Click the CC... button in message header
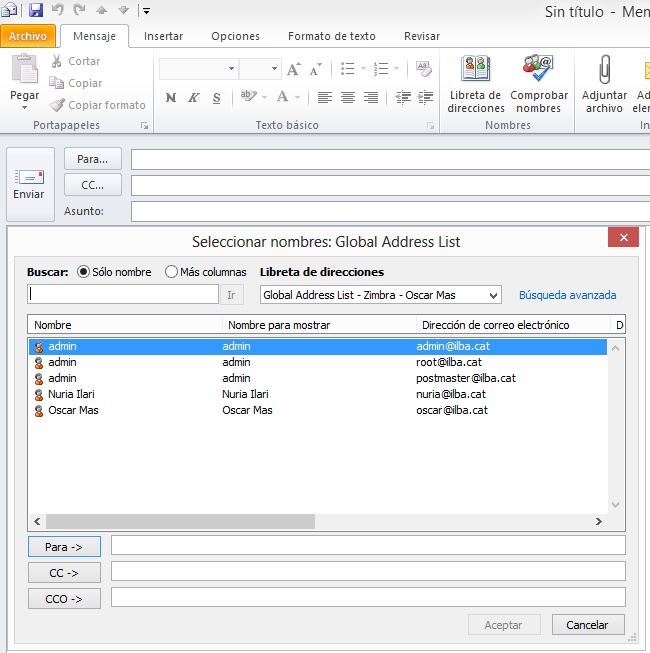This screenshot has width=650, height=653. 93,185
